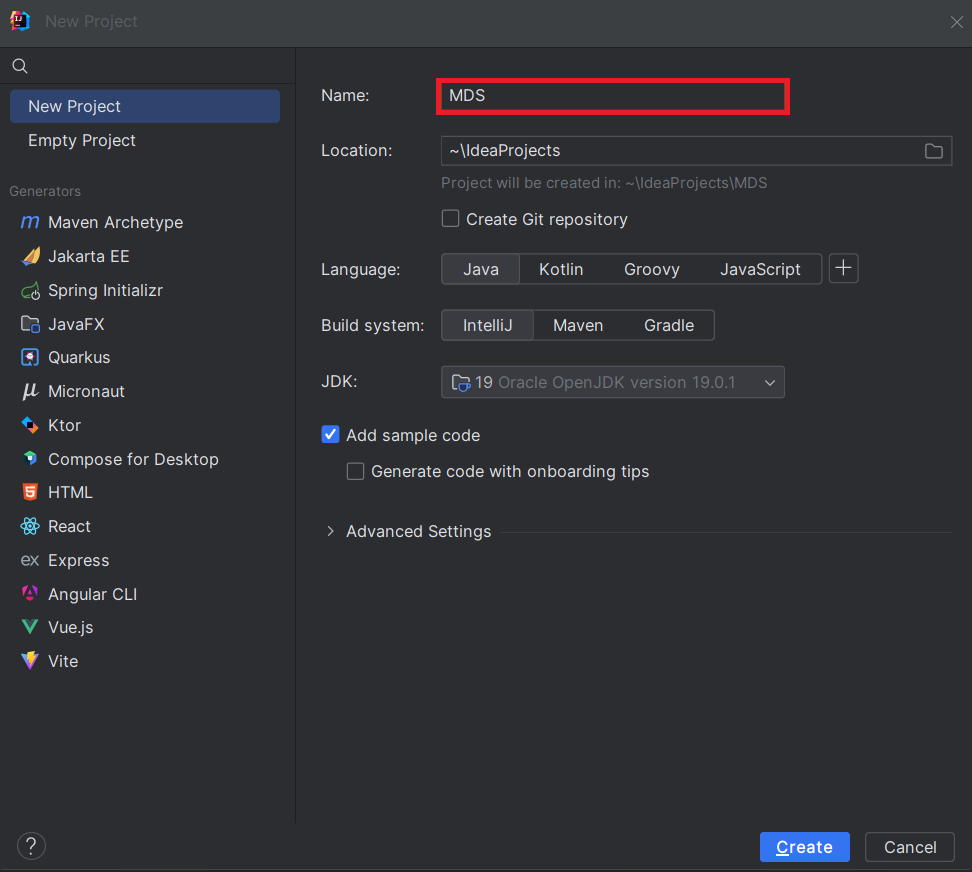Click the Create button
This screenshot has width=972, height=872.
[804, 847]
